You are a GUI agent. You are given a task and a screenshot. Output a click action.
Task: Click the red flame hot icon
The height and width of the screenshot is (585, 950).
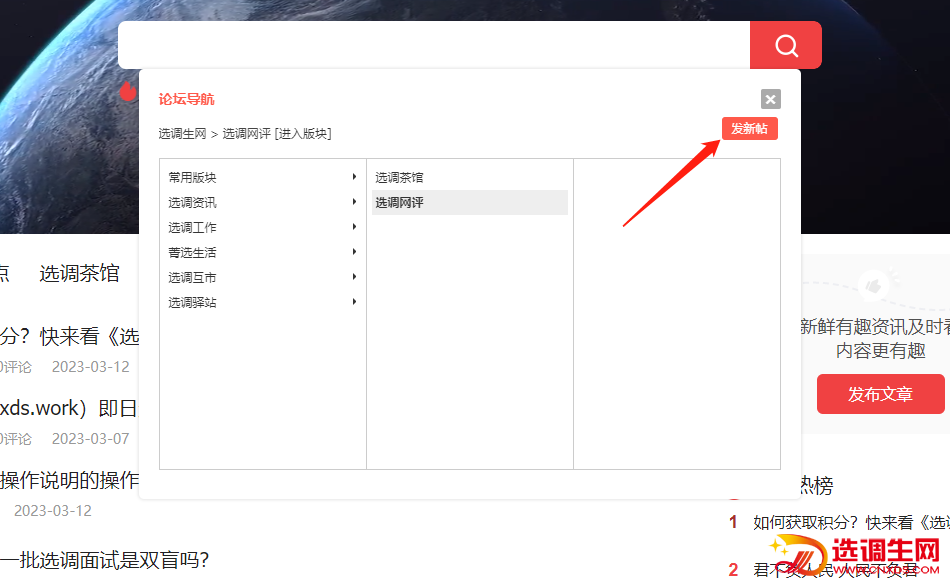[x=128, y=91]
